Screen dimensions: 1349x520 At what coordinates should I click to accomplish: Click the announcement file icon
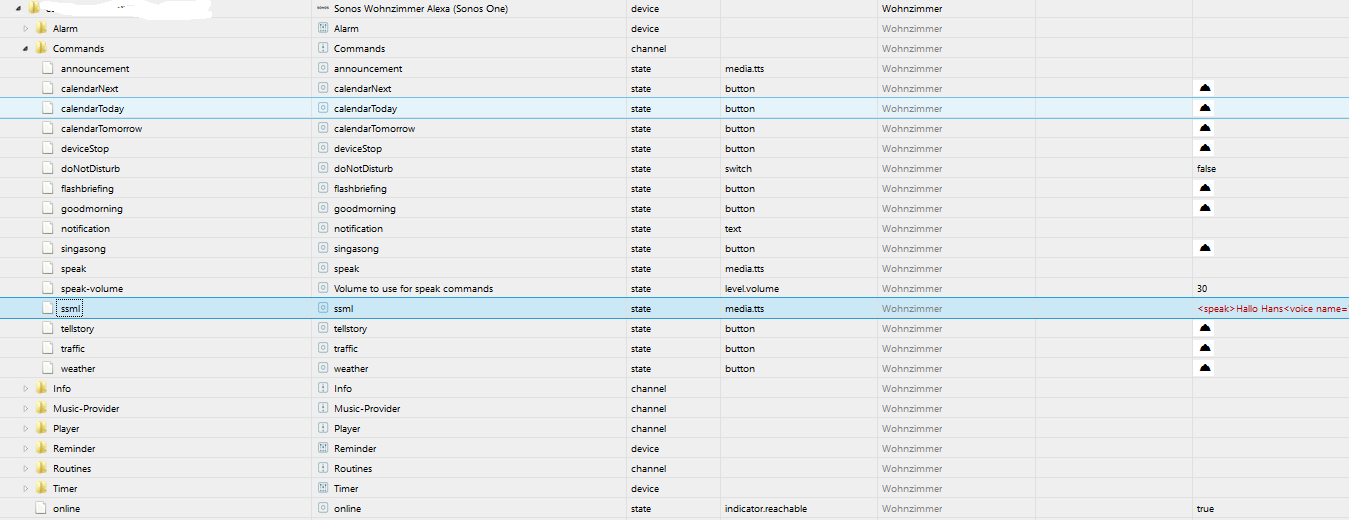pos(48,68)
